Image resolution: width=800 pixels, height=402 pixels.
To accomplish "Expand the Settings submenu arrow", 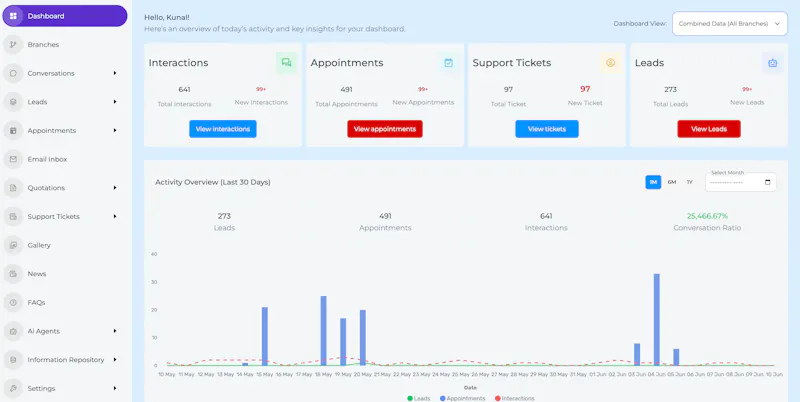I will (x=115, y=388).
